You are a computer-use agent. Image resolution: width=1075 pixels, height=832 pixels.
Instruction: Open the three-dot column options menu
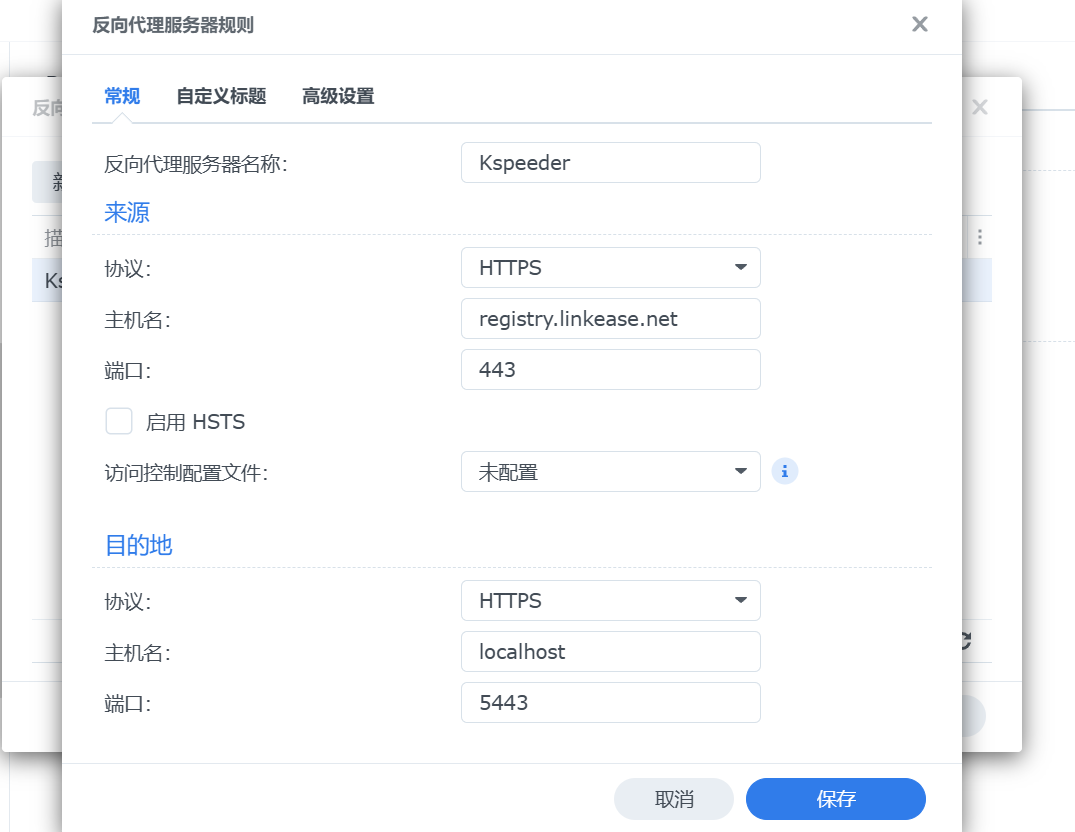click(979, 237)
